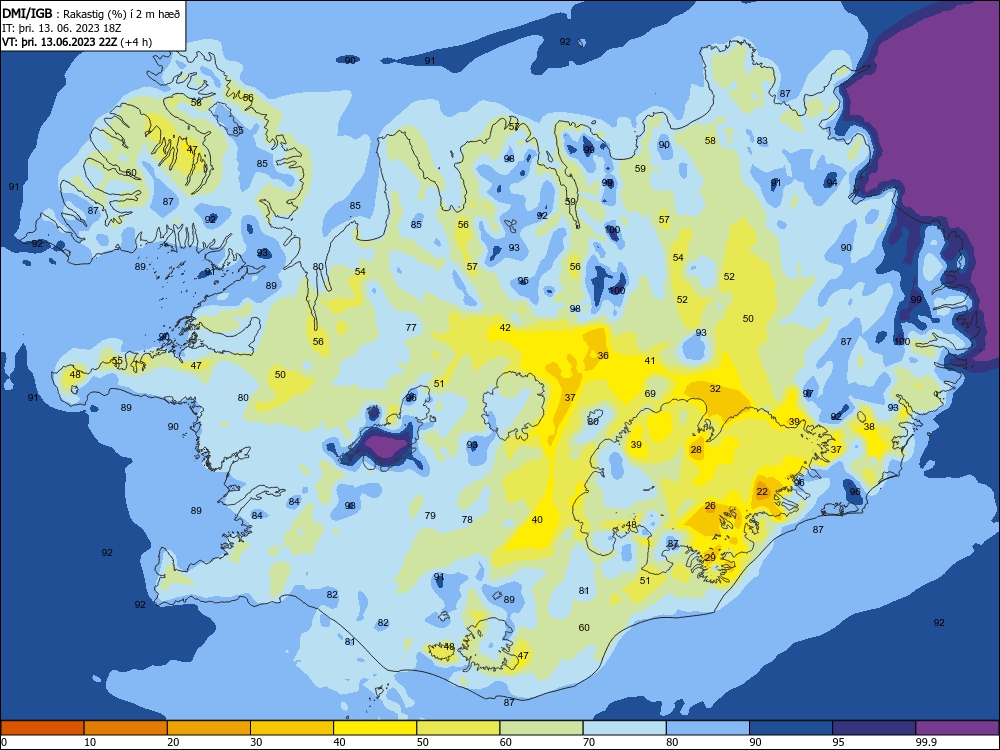Click the legend label '99.9'
Image resolution: width=1000 pixels, height=750 pixels.
point(925,742)
